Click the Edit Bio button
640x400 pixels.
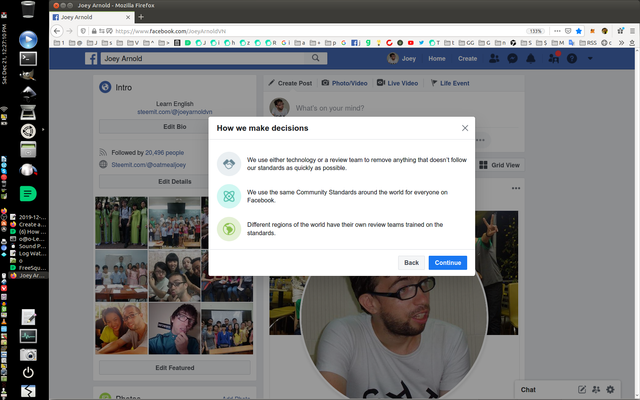coord(175,127)
